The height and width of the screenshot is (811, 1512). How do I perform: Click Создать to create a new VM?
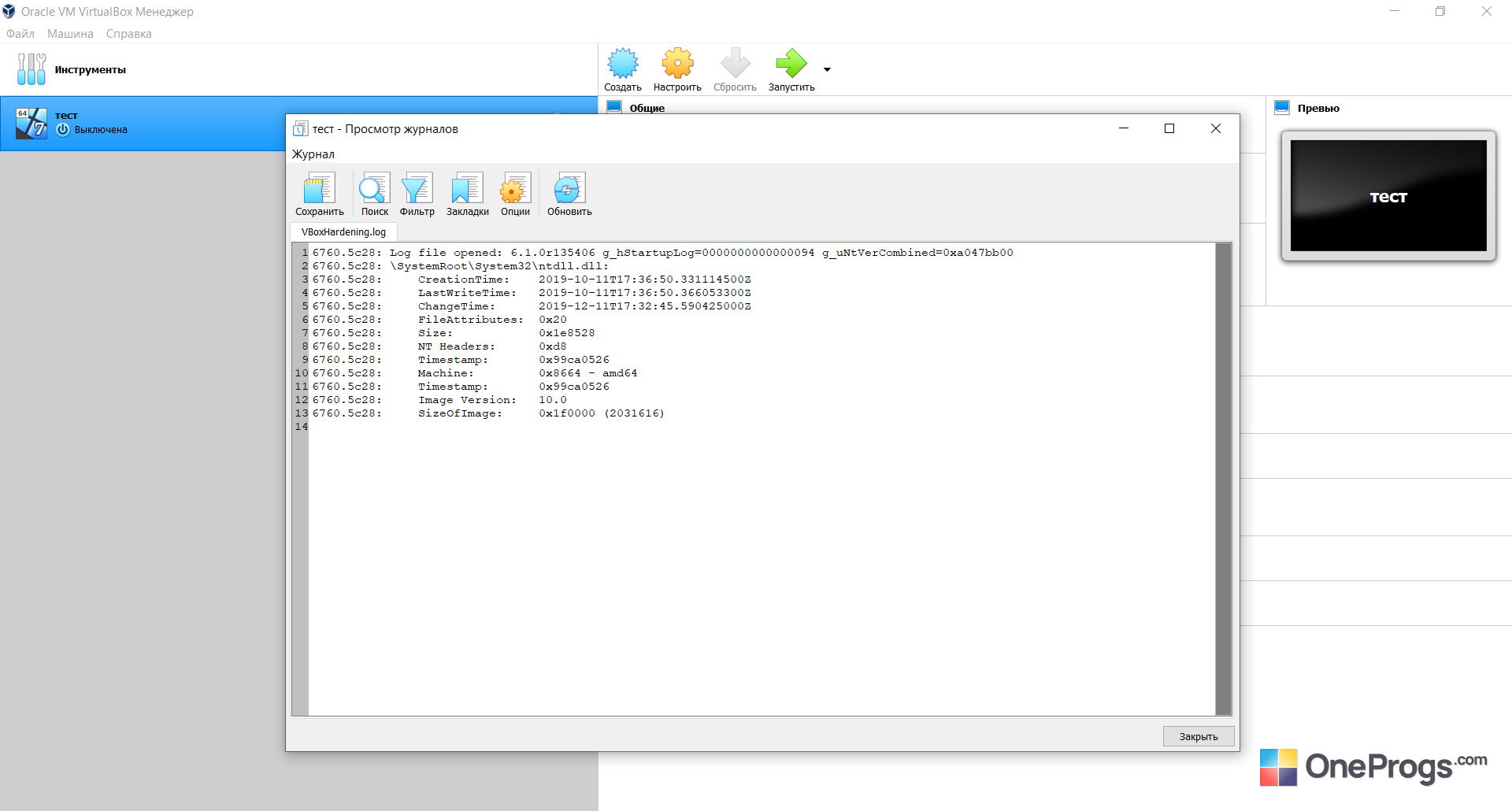[623, 69]
